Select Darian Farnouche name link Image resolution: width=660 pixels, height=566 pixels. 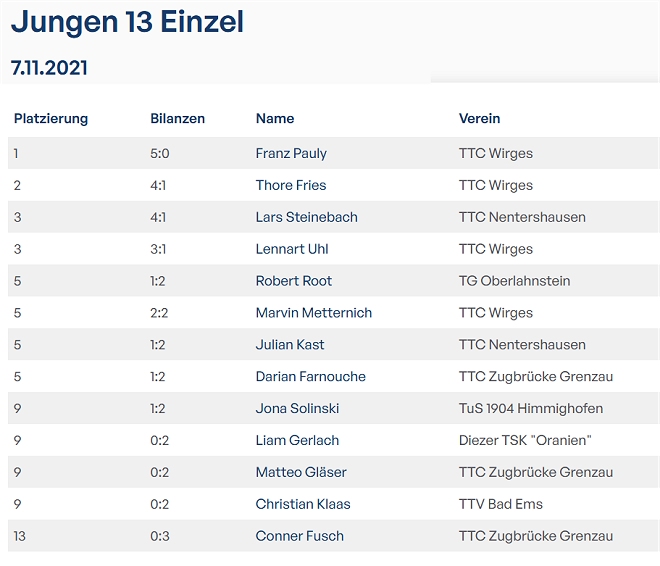[x=311, y=377]
